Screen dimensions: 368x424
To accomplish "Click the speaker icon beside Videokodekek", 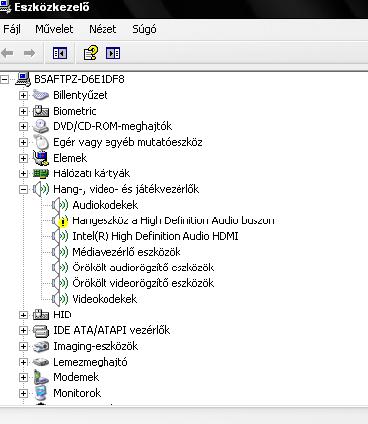I will click(x=60, y=299).
